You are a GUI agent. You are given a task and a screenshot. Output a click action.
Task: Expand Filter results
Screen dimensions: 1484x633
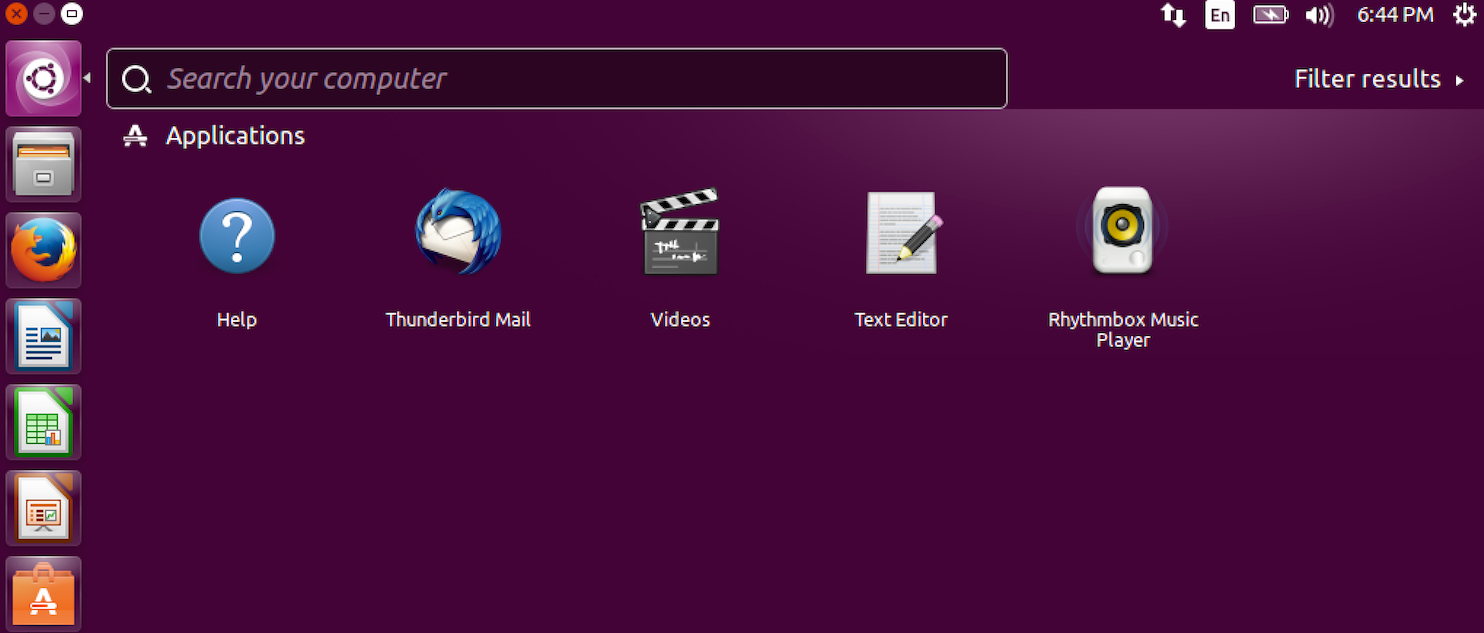click(1379, 79)
